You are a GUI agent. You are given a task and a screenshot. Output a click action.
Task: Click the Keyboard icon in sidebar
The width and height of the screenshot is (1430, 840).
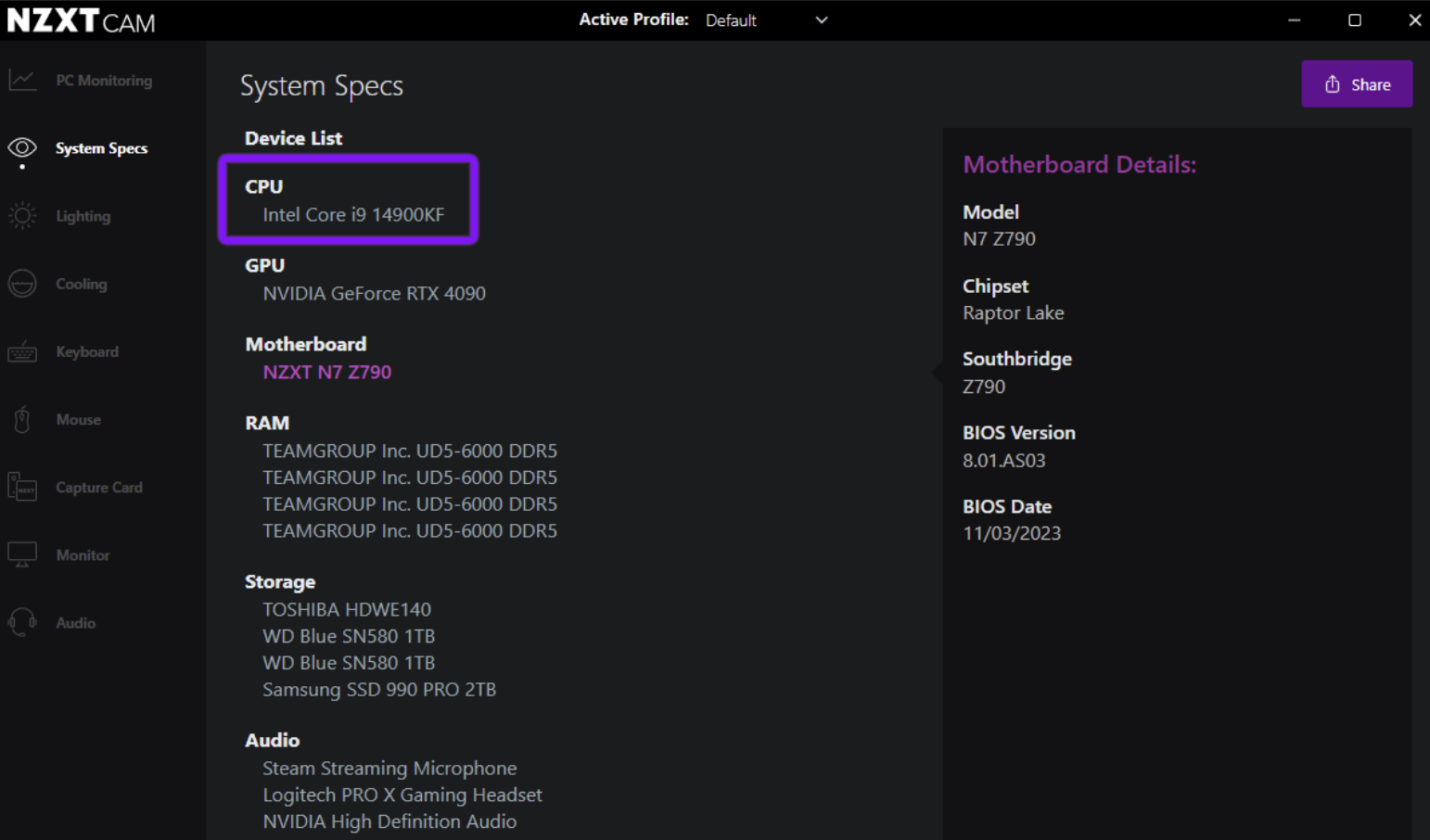22,352
